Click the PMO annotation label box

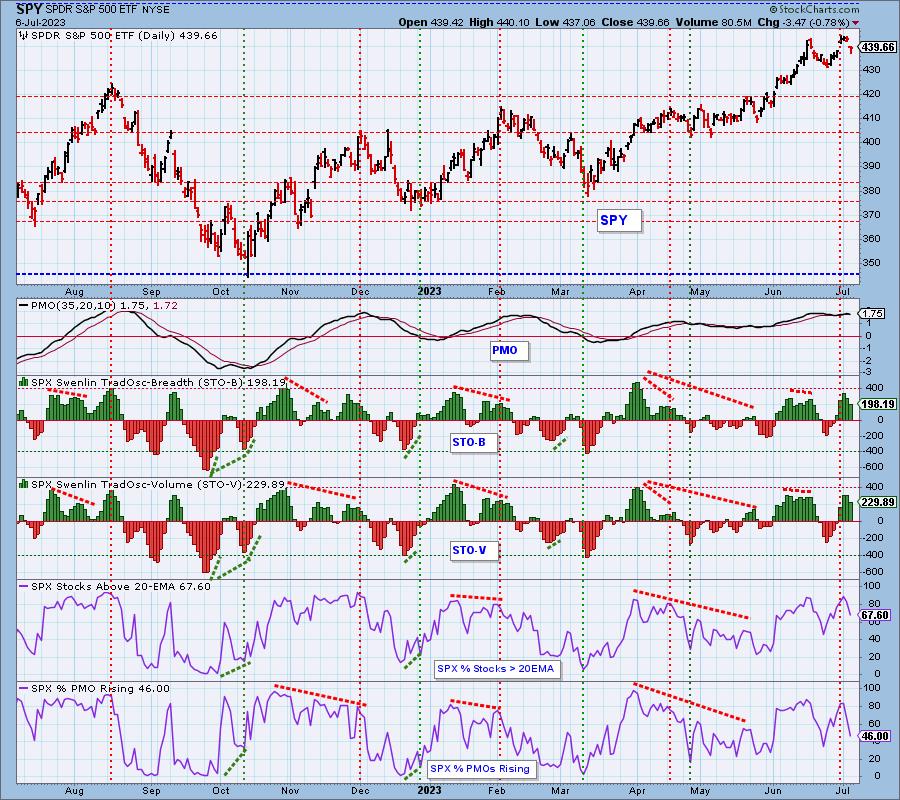(x=509, y=350)
